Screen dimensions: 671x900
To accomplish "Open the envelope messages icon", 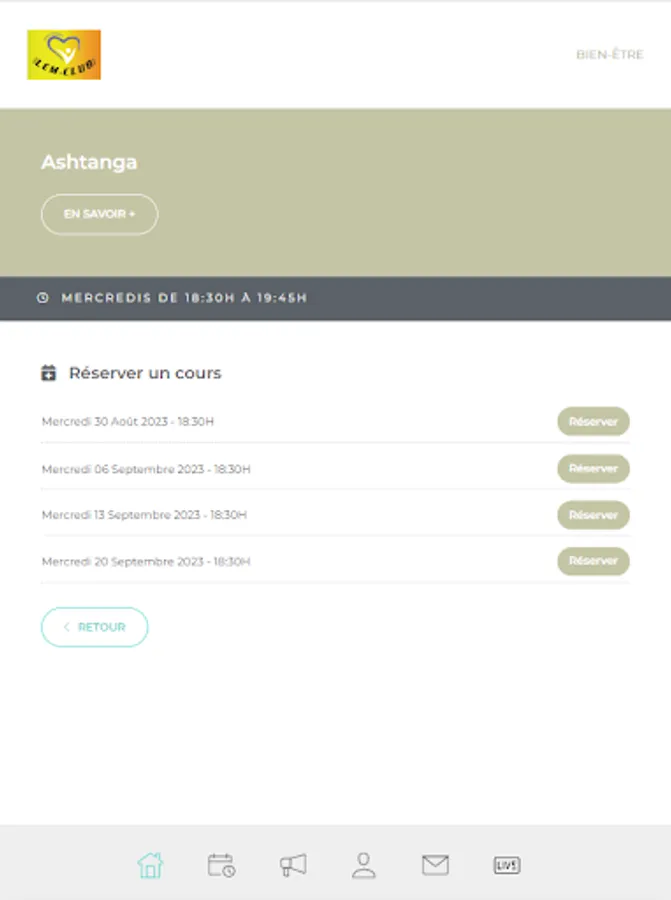I will coord(435,865).
